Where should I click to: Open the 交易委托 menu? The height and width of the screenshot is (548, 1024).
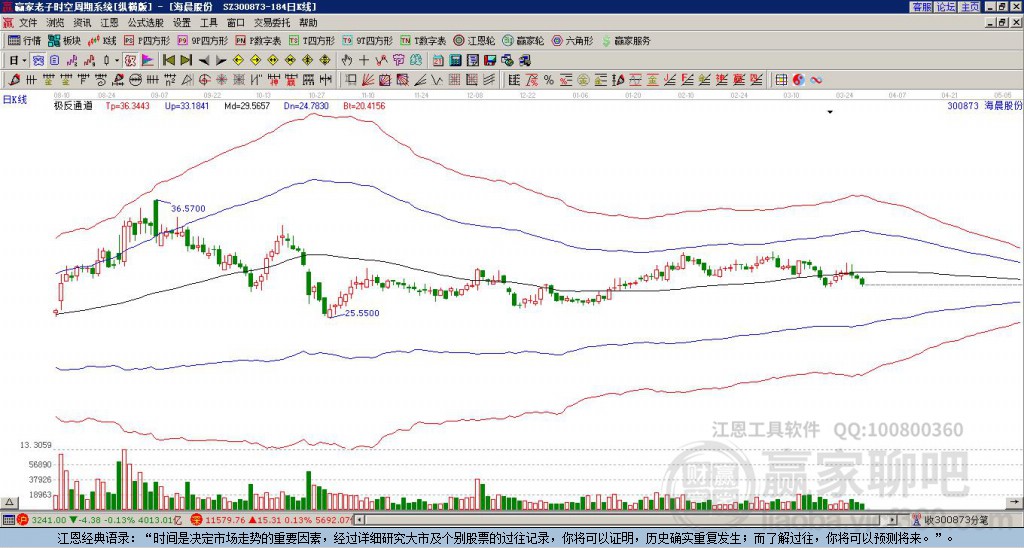click(272, 23)
